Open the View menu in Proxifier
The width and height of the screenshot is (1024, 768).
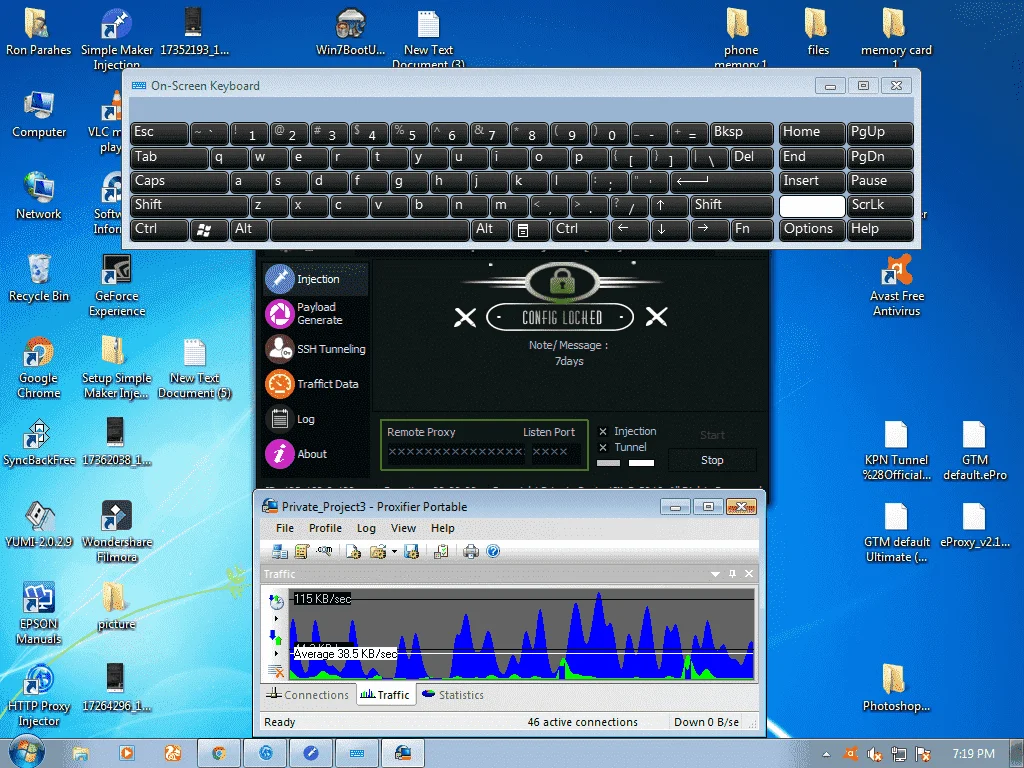coord(403,528)
